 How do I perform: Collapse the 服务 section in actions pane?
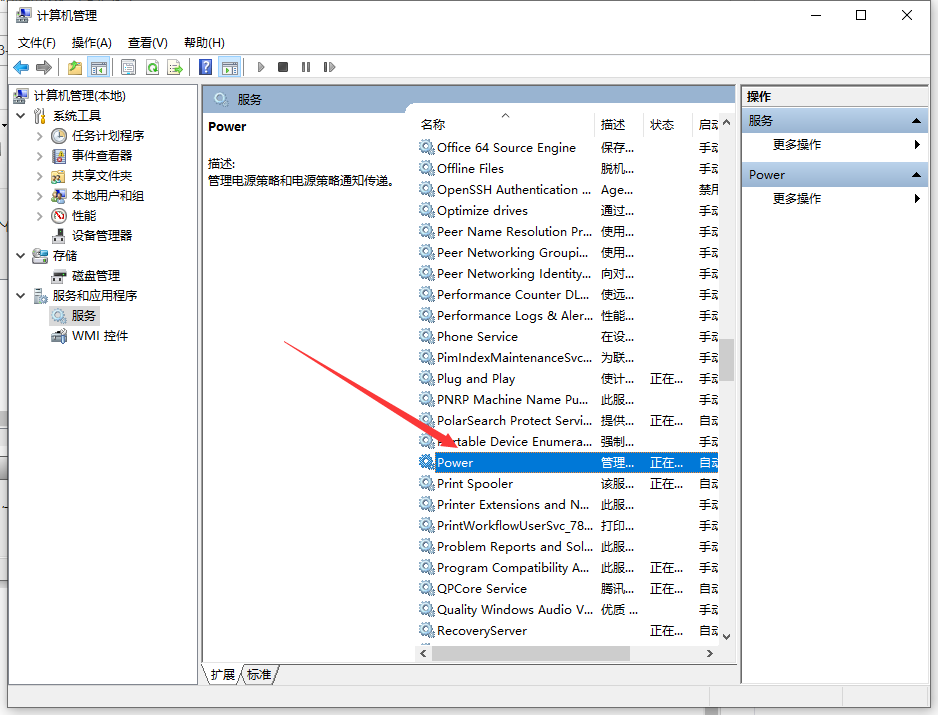point(915,121)
